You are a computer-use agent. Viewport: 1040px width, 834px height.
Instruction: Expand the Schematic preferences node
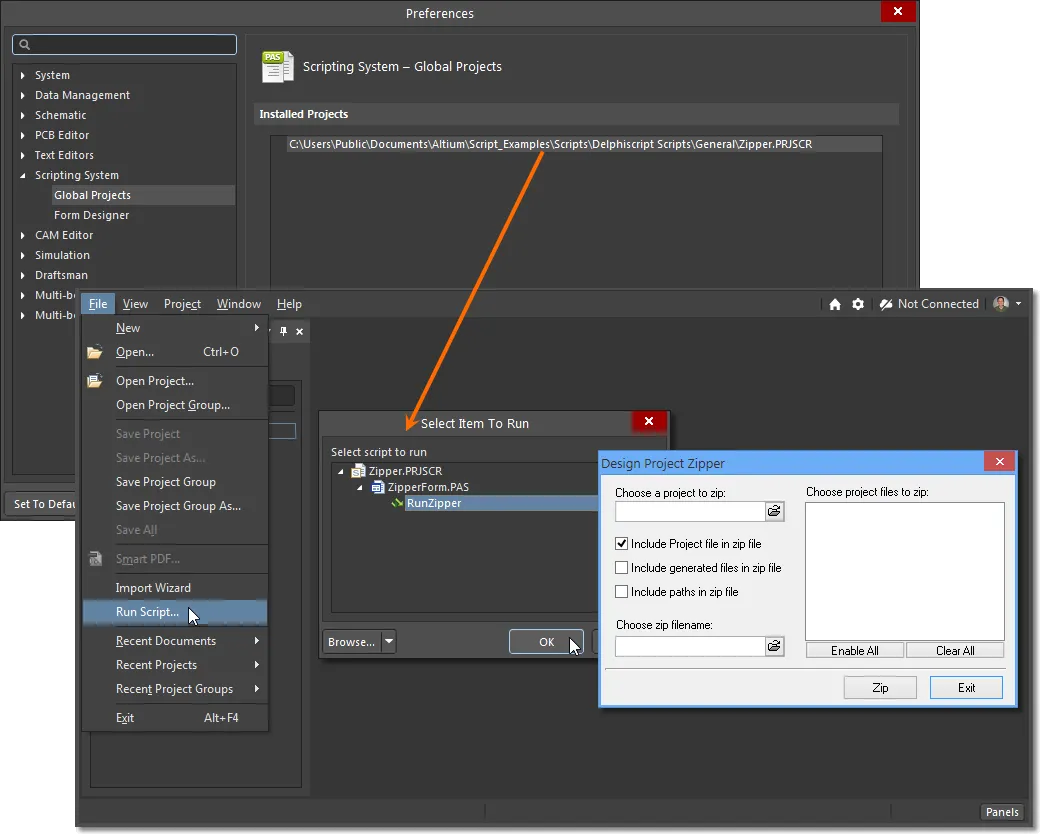coord(23,115)
